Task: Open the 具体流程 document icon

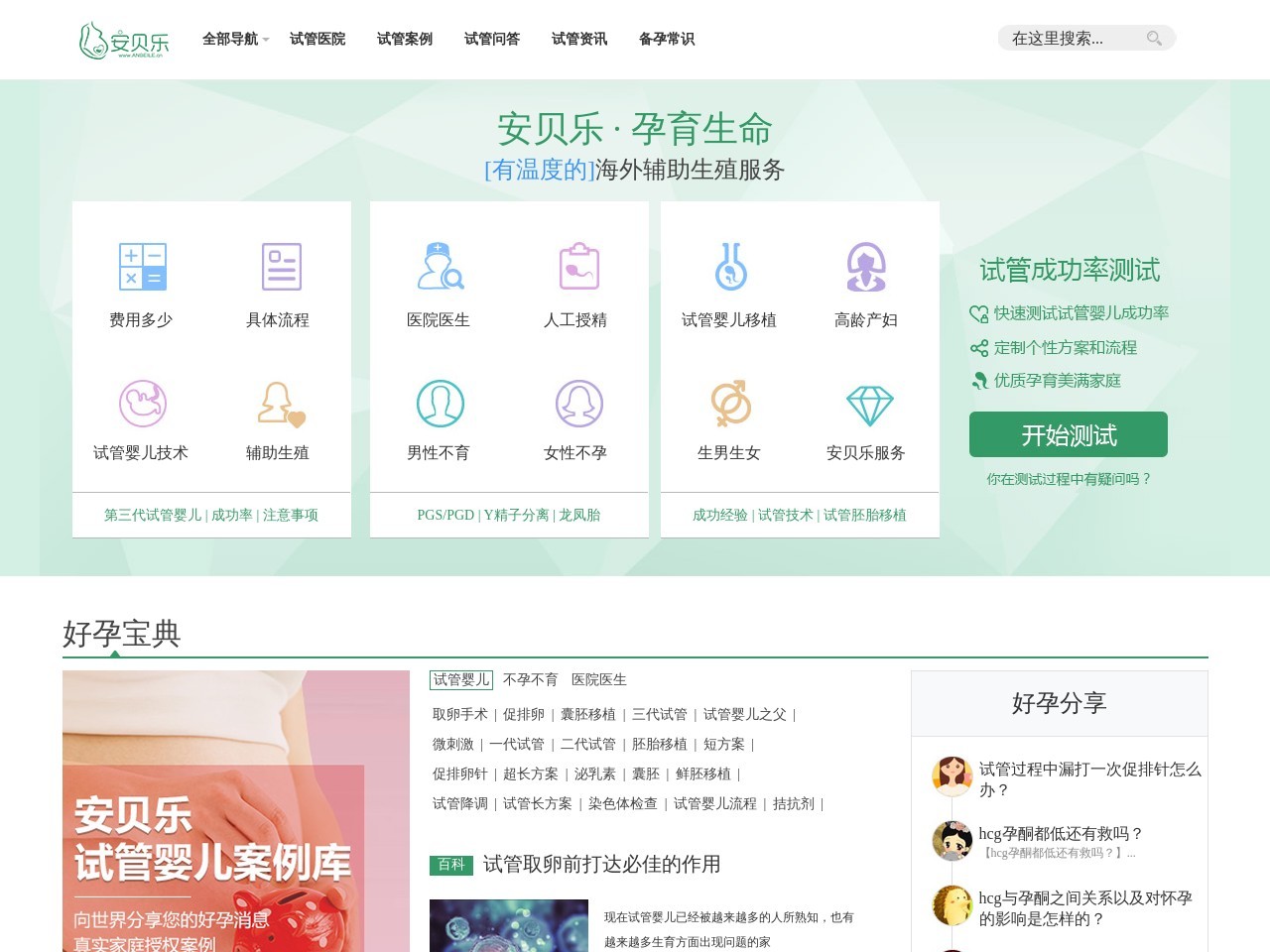Action: coord(281,267)
